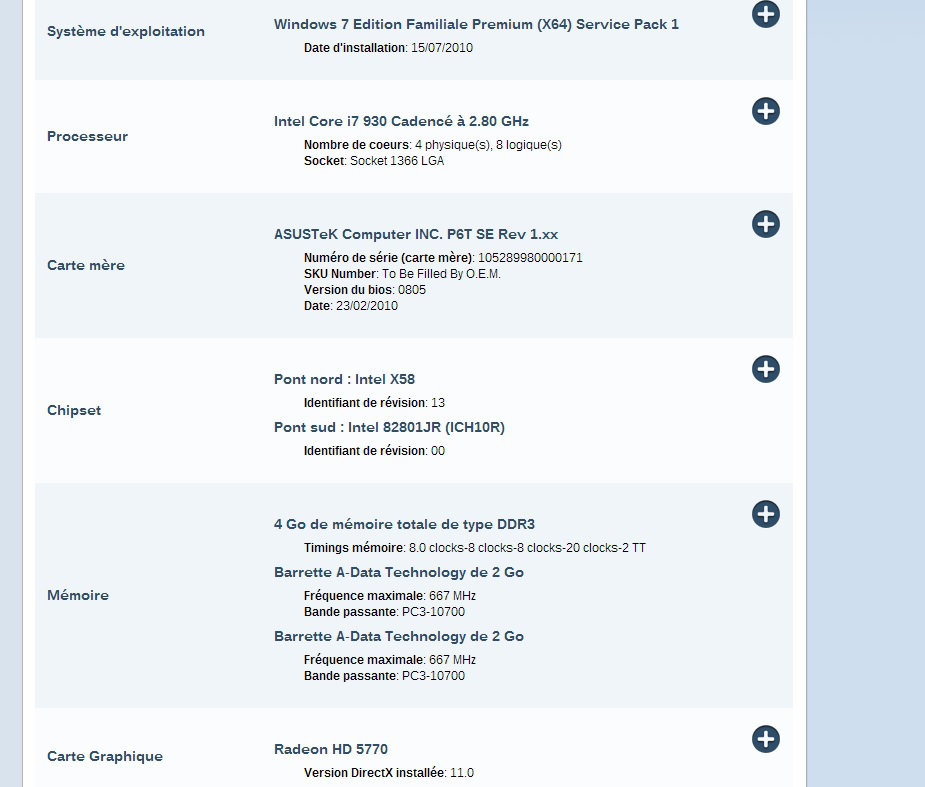Click second Bande passante PC3-10700 line
Image resolution: width=925 pixels, height=787 pixels.
pos(385,675)
